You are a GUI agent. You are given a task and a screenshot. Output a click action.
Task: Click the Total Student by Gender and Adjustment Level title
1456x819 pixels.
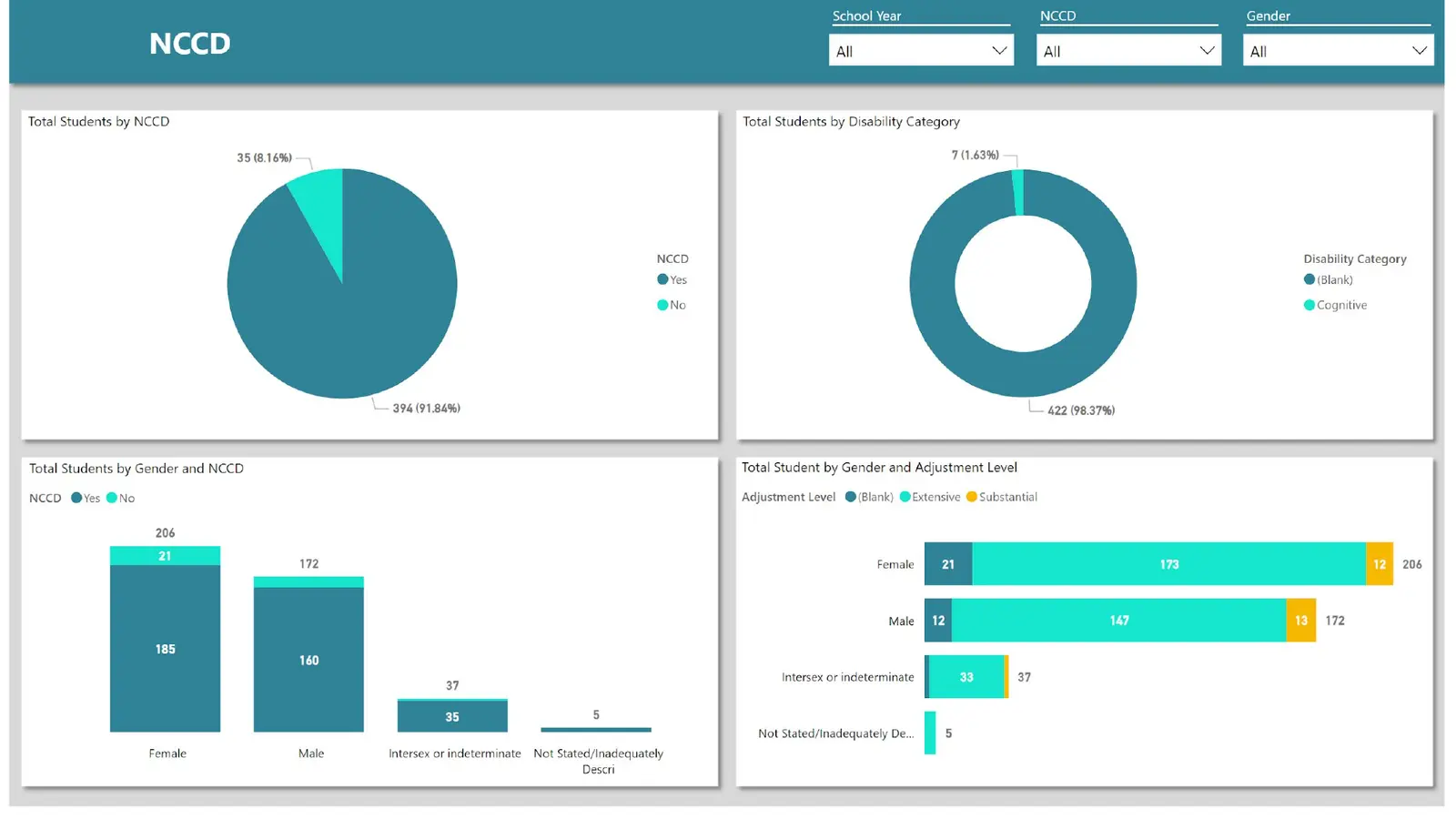(879, 467)
